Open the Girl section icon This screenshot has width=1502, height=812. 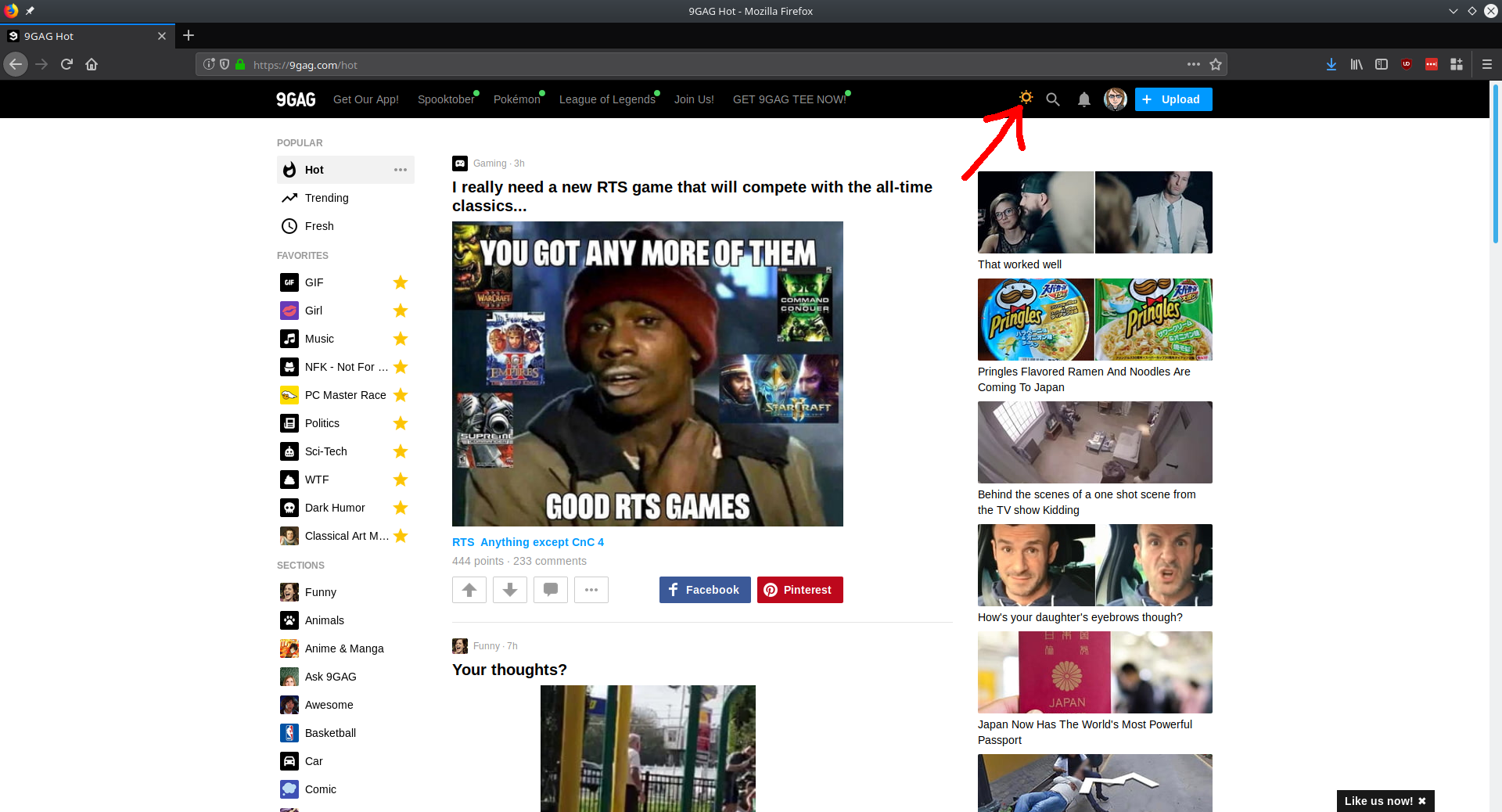289,311
